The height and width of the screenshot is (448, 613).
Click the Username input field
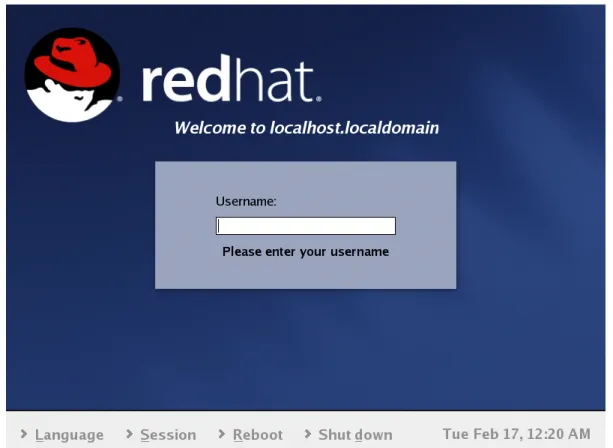tap(306, 226)
